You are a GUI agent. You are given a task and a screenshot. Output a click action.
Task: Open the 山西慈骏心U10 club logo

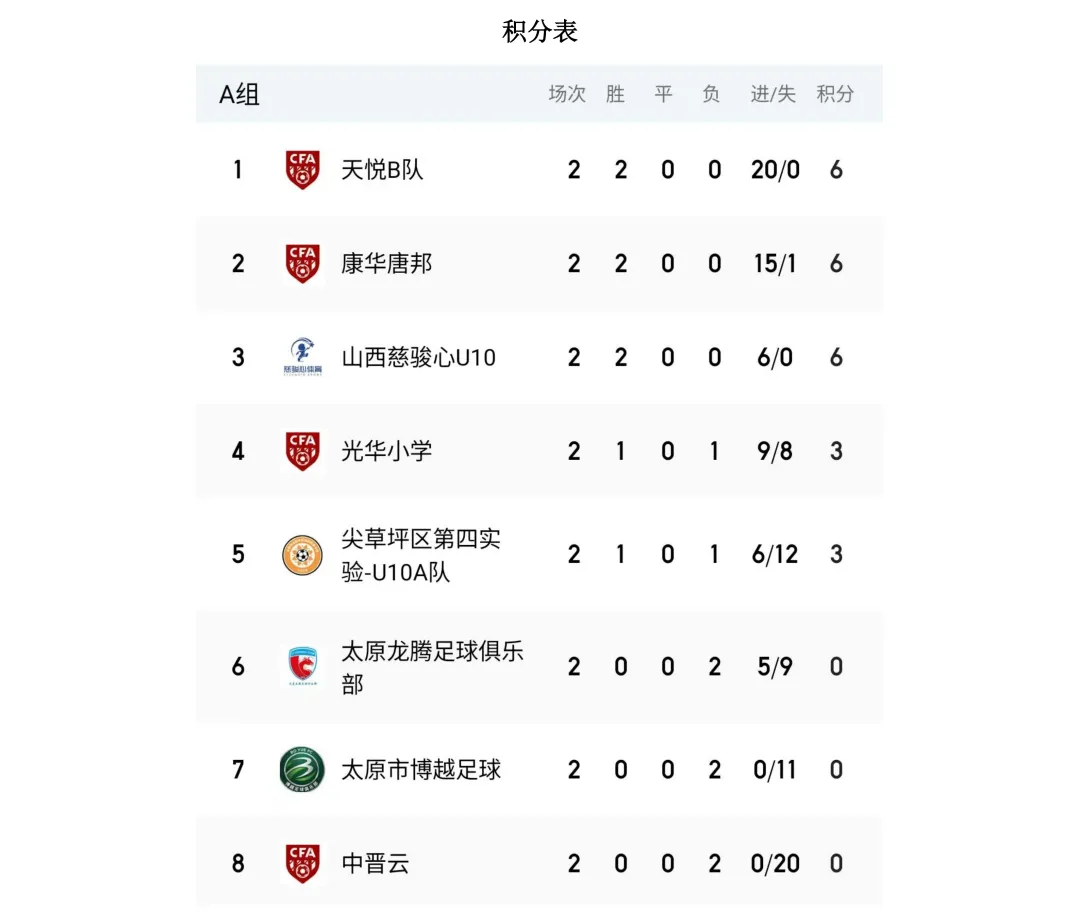pos(302,357)
